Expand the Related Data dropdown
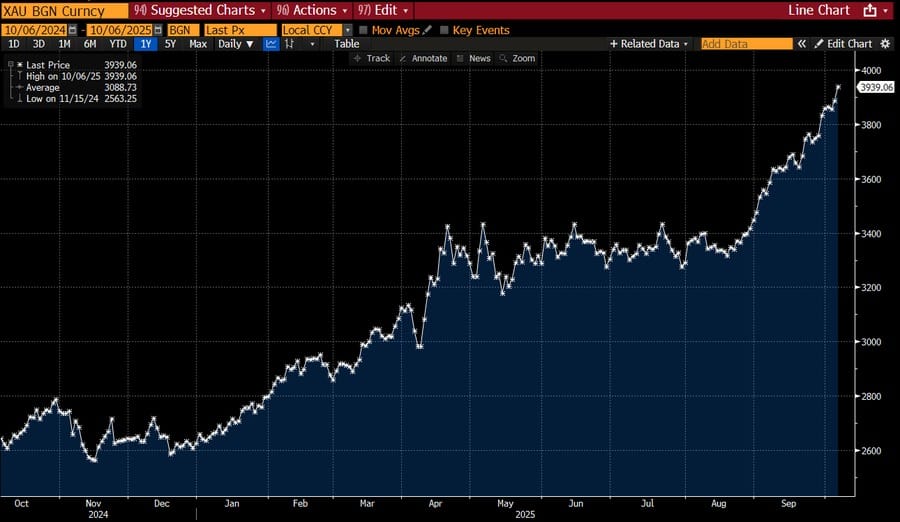Viewport: 900px width, 522px height. 650,44
